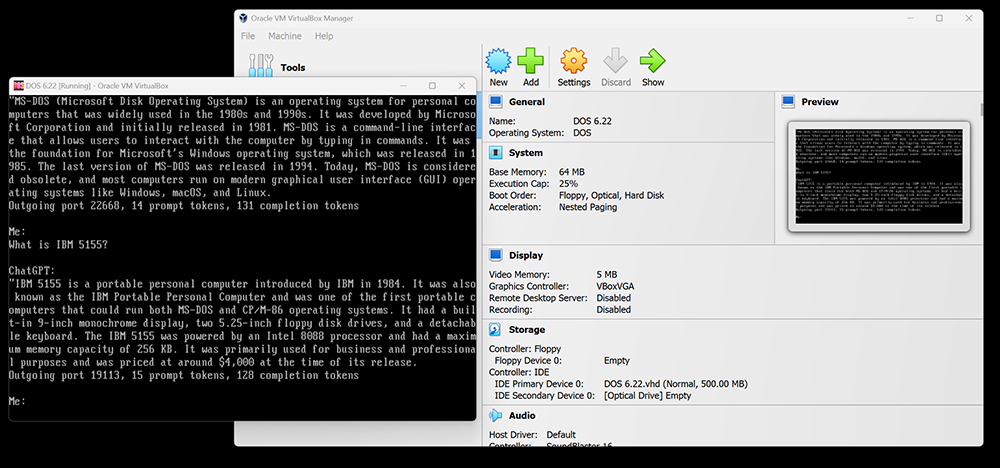The height and width of the screenshot is (468, 1000).
Task: Click the Preview panel monitor icon
Action: coord(788,102)
